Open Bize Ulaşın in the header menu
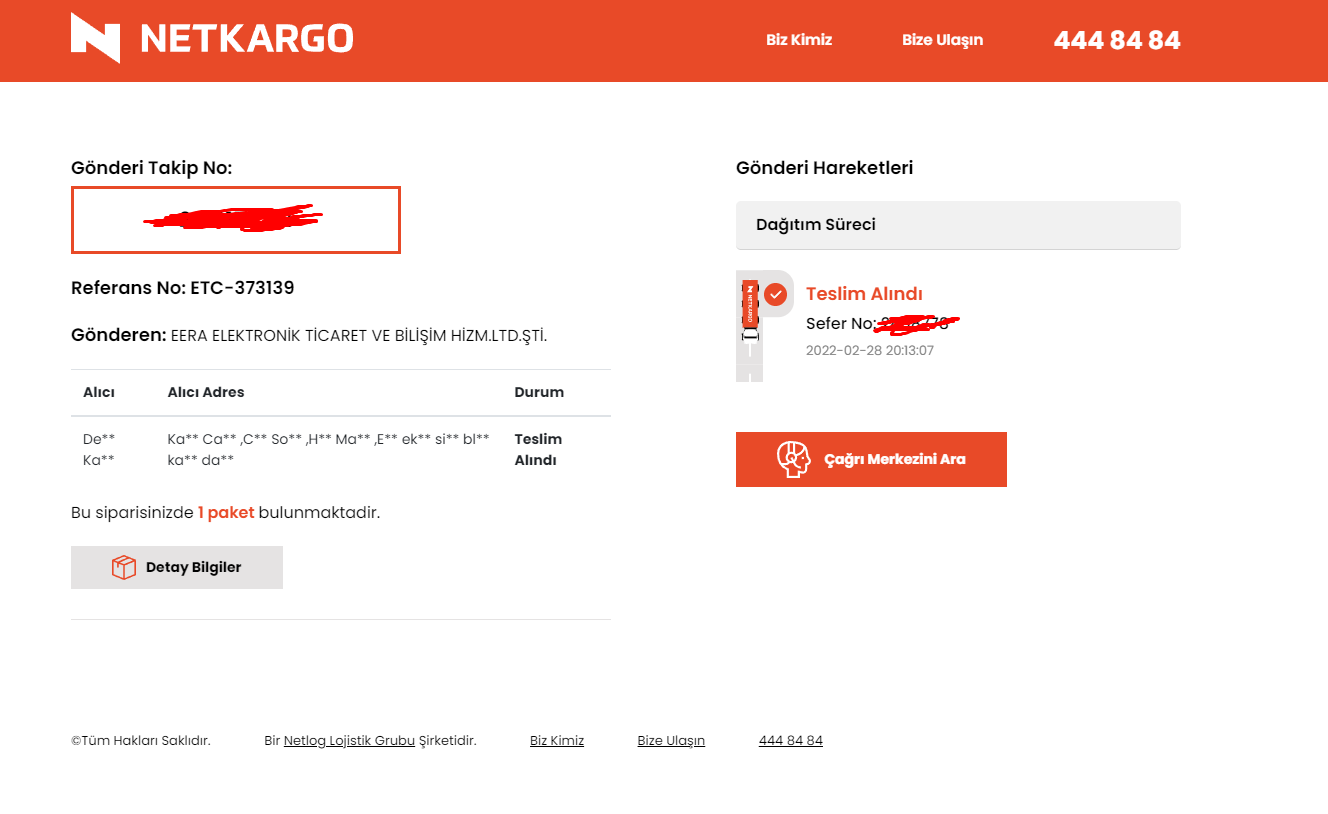This screenshot has width=1328, height=814. click(x=942, y=40)
